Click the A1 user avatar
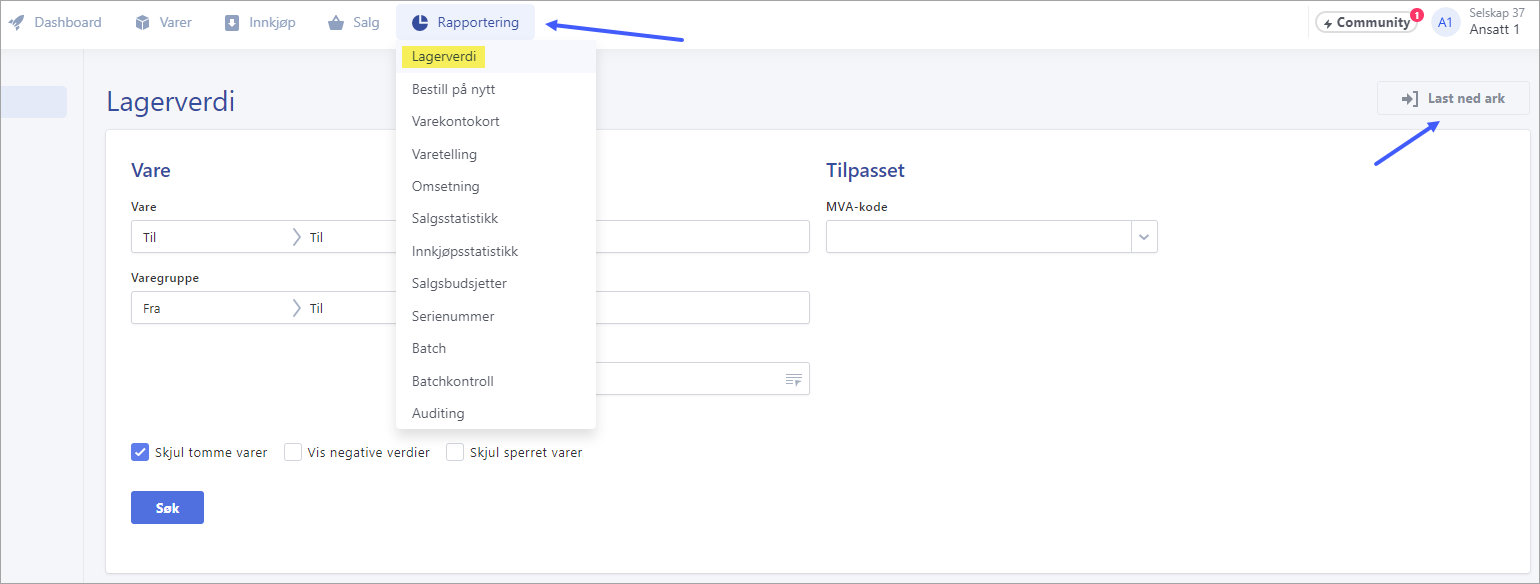The width and height of the screenshot is (1540, 584). click(x=1445, y=21)
